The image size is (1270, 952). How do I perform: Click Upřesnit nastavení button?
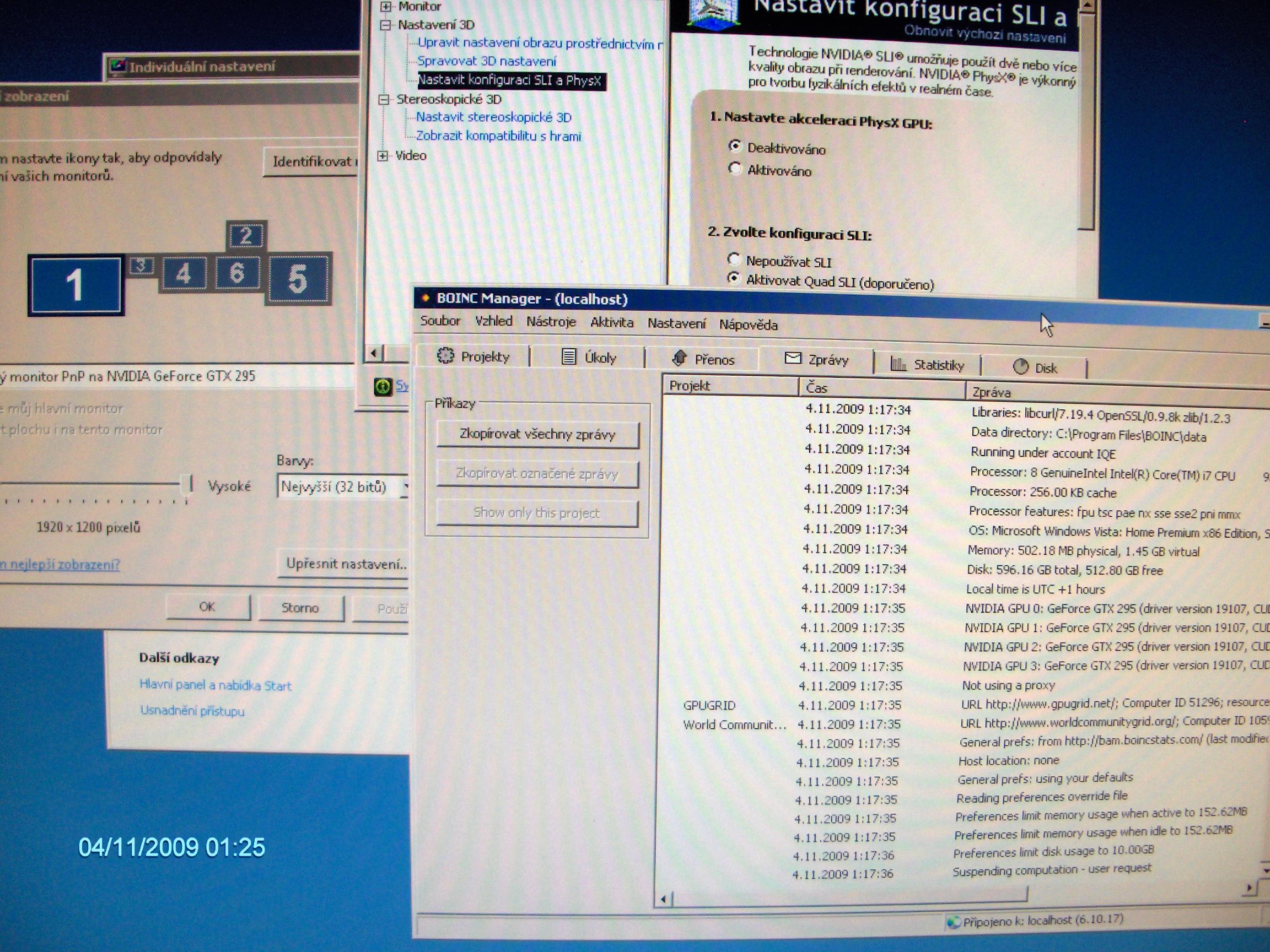343,564
